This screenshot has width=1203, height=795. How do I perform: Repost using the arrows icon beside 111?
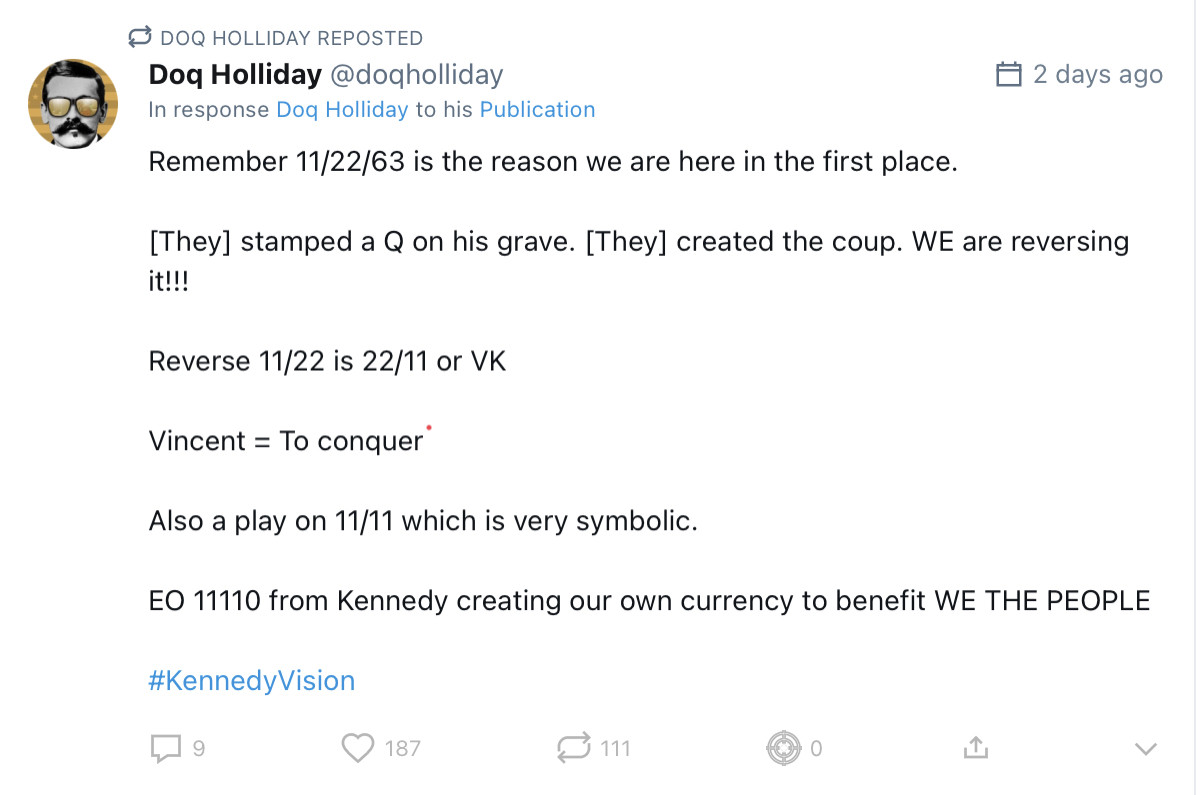tap(574, 747)
